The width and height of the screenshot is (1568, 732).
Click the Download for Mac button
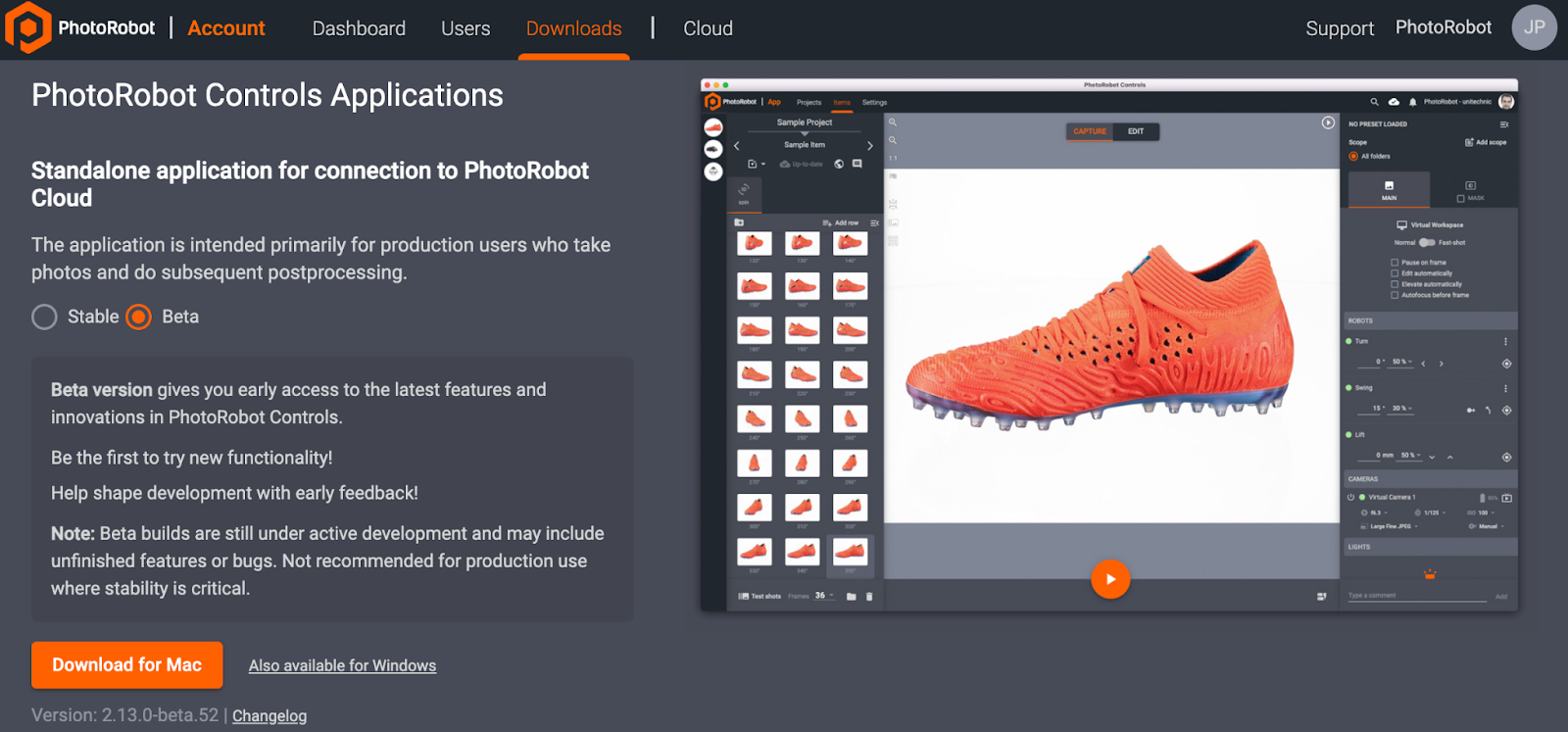click(x=126, y=665)
